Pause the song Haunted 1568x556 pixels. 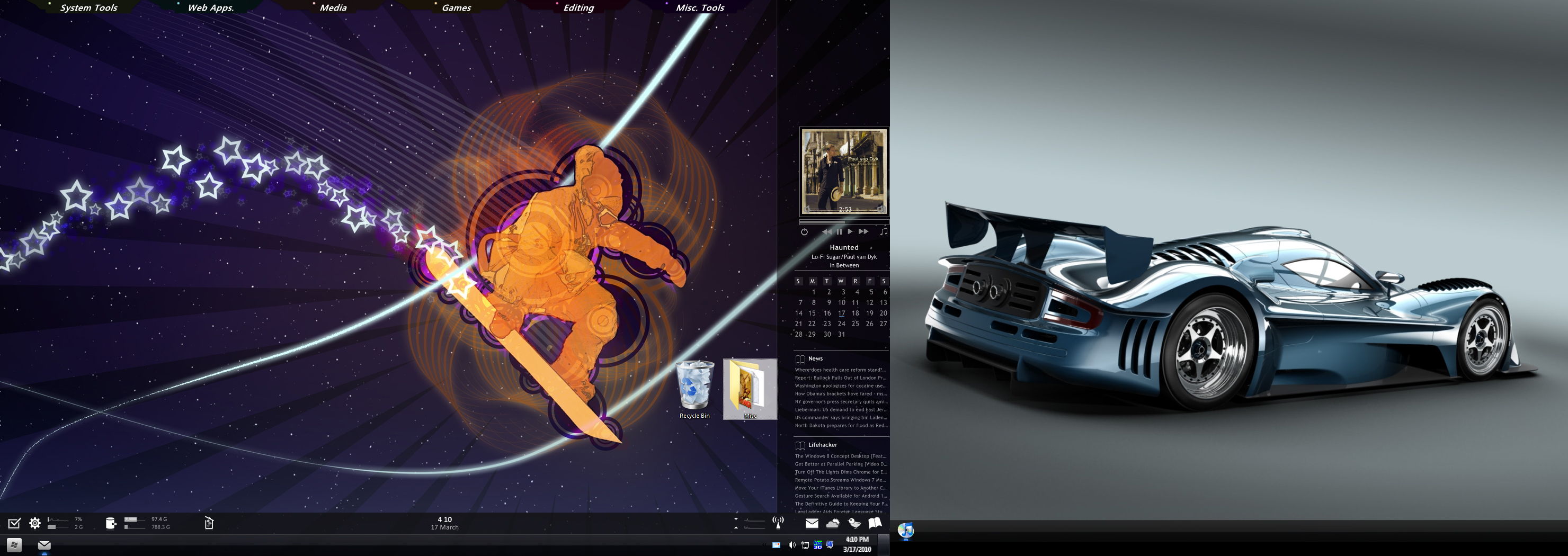point(840,232)
